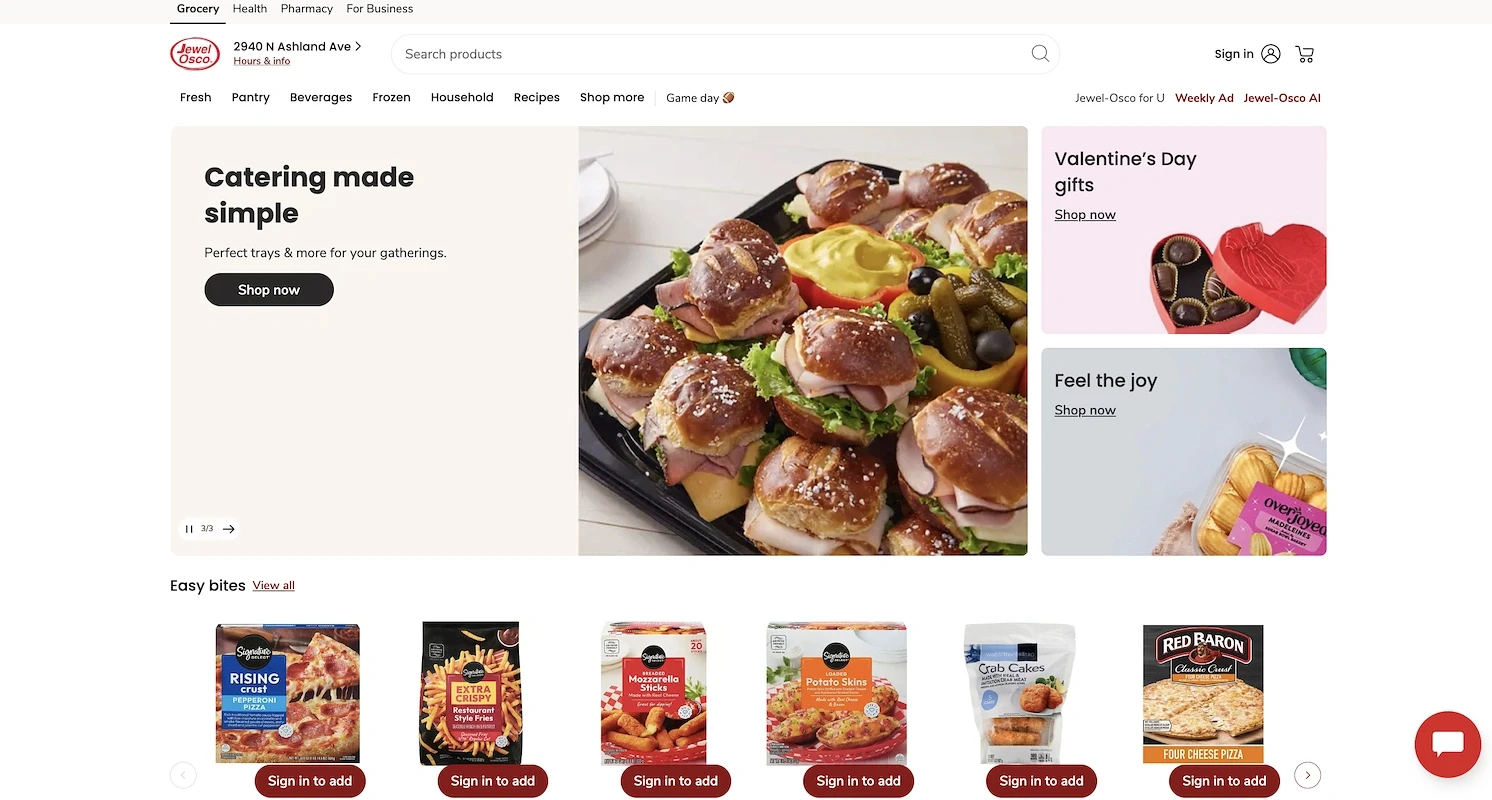1492x800 pixels.
Task: Click the search magnifier icon
Action: click(1040, 54)
